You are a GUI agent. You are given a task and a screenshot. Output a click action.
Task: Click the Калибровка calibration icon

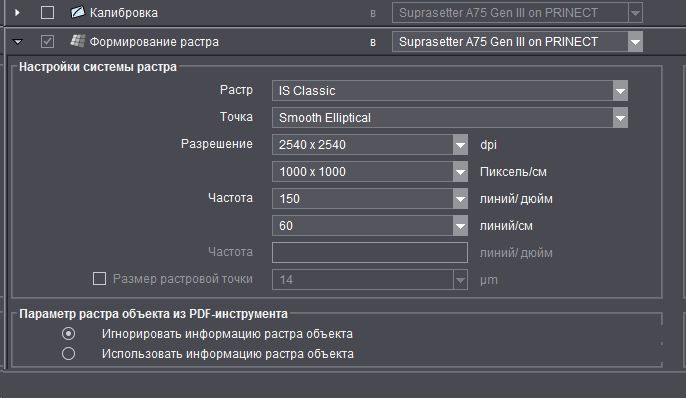coord(77,12)
